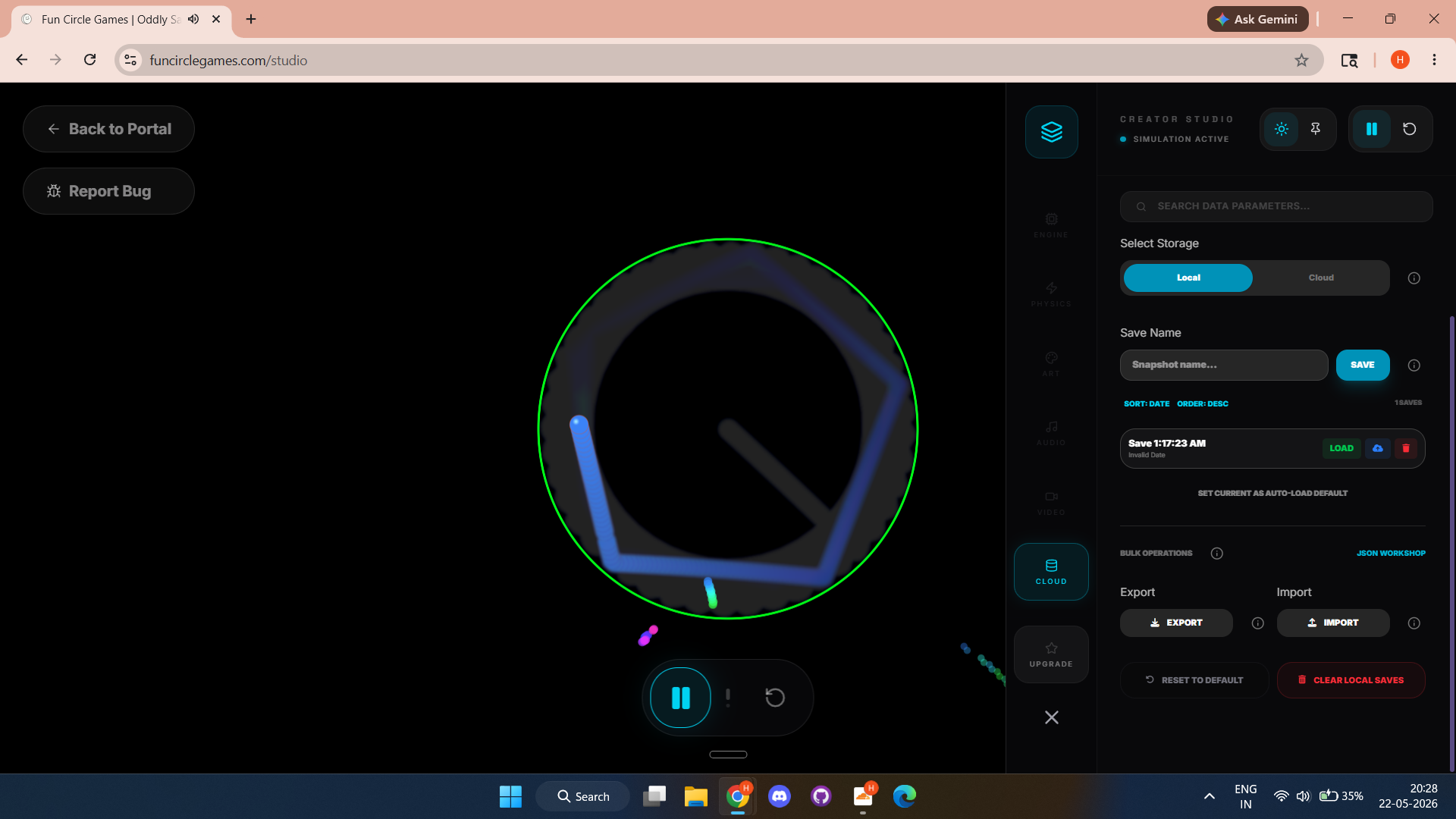Upload Save 1:17:23 AM to cloud

(1378, 448)
